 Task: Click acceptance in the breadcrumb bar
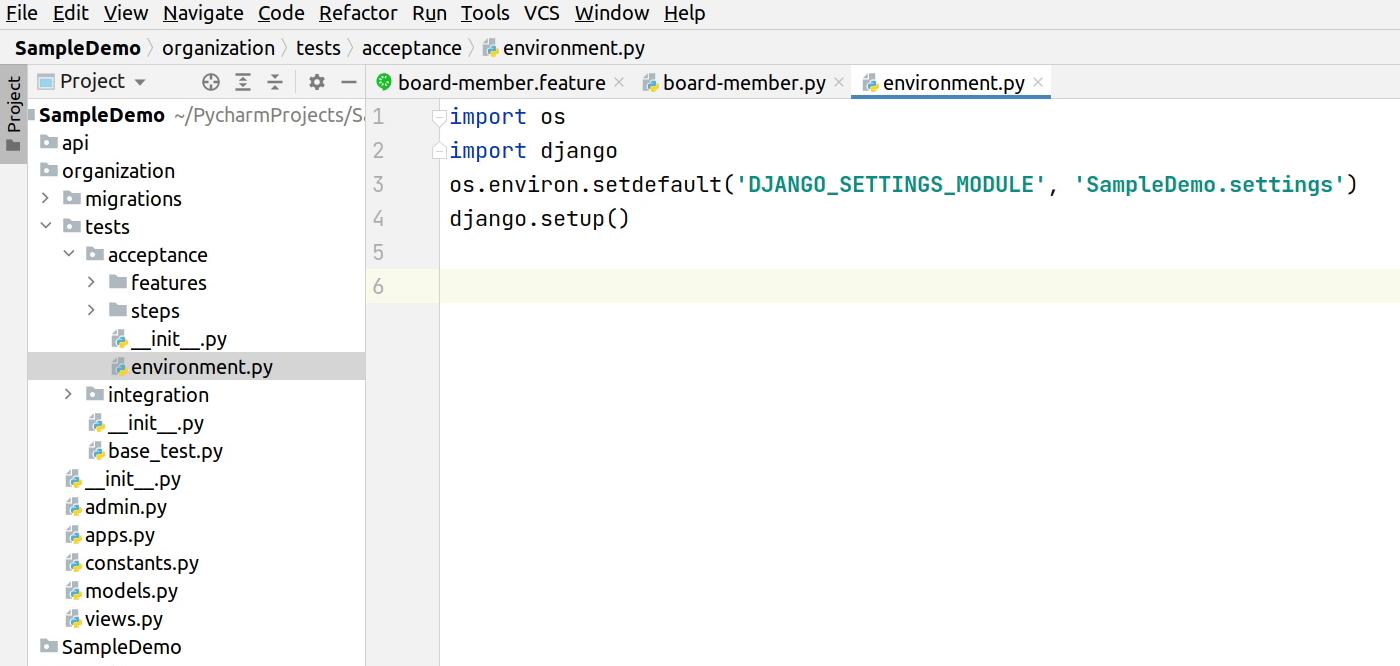pos(411,47)
